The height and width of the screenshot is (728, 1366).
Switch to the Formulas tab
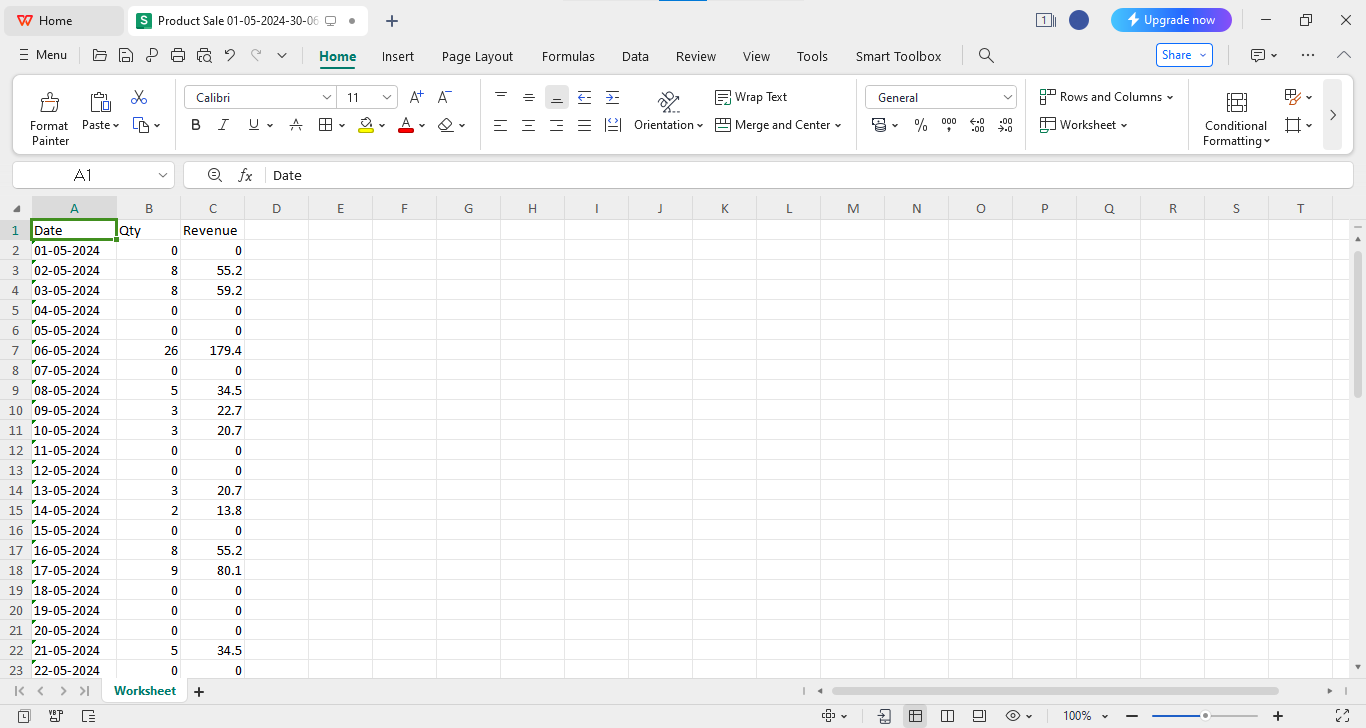(x=568, y=56)
